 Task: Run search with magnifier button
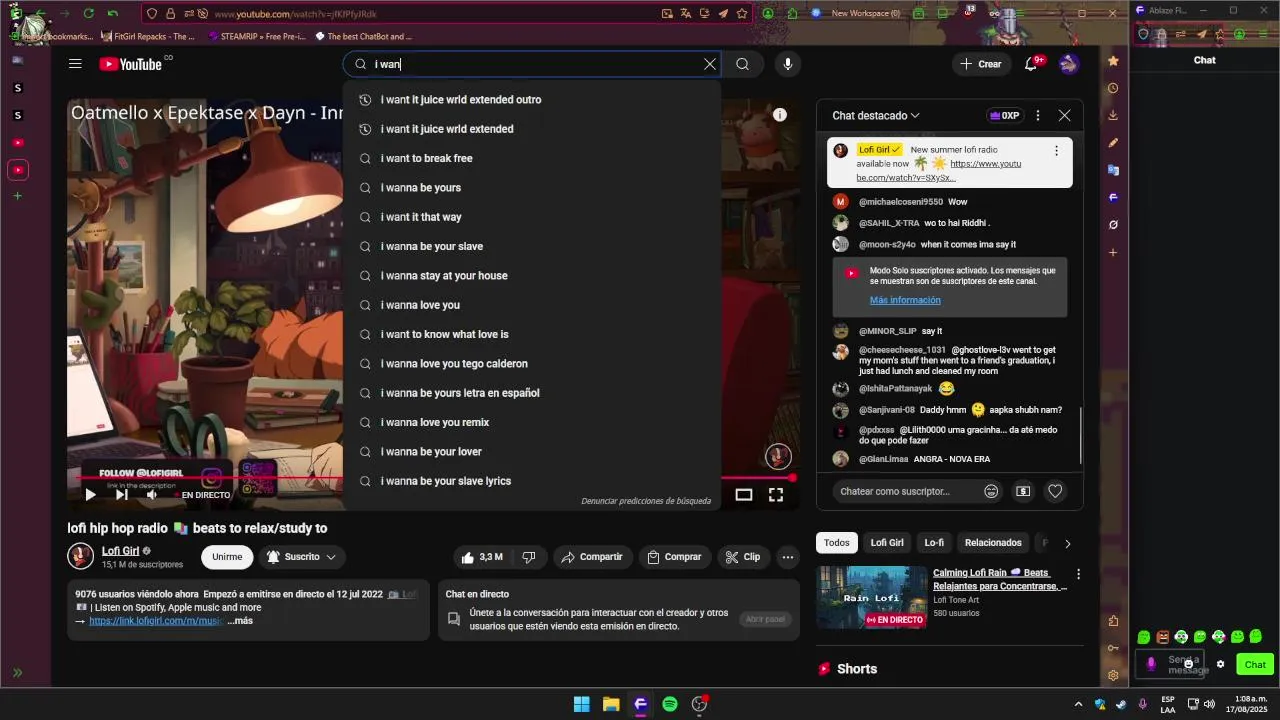(x=742, y=64)
